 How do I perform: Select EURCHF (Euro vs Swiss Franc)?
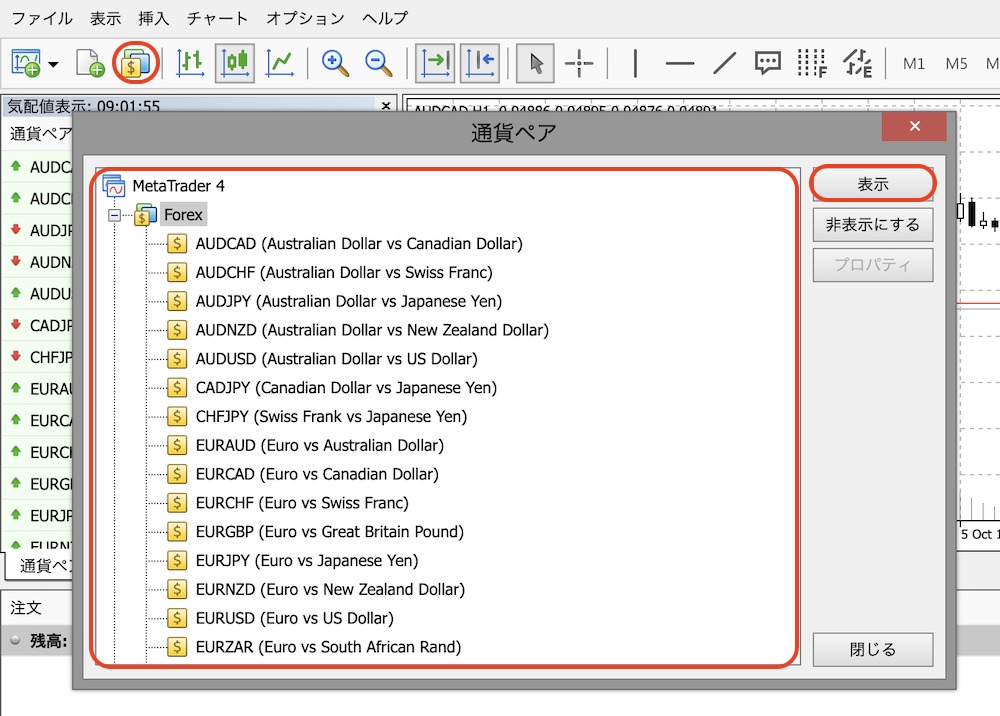point(288,503)
